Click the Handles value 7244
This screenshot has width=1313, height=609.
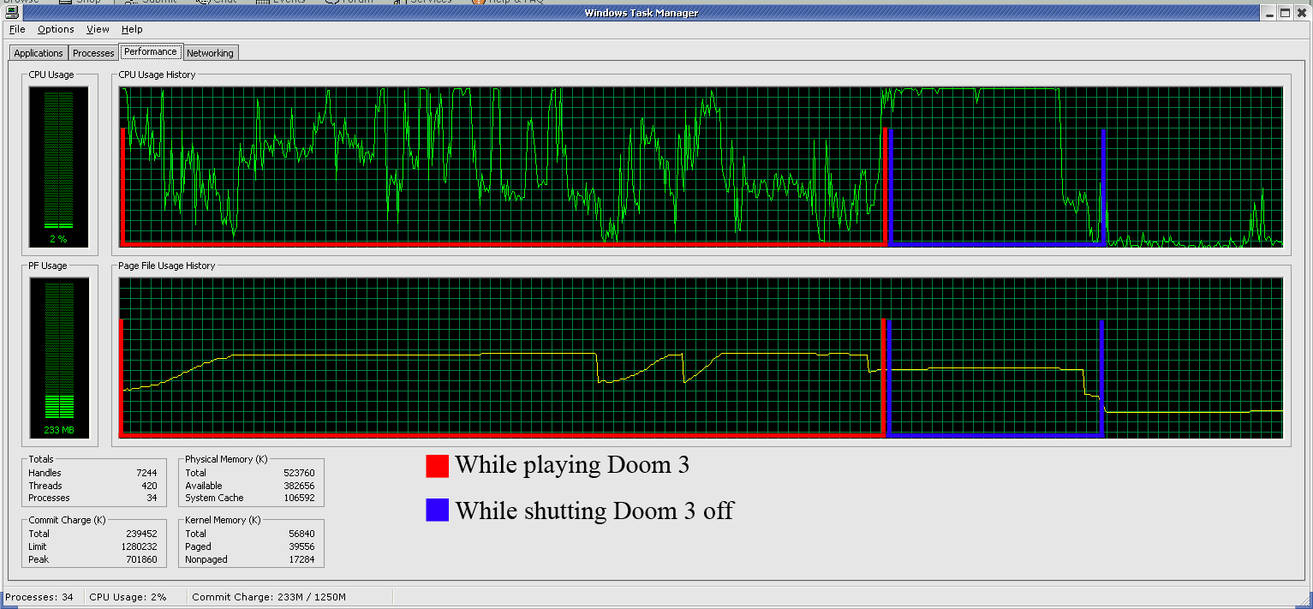pos(147,473)
